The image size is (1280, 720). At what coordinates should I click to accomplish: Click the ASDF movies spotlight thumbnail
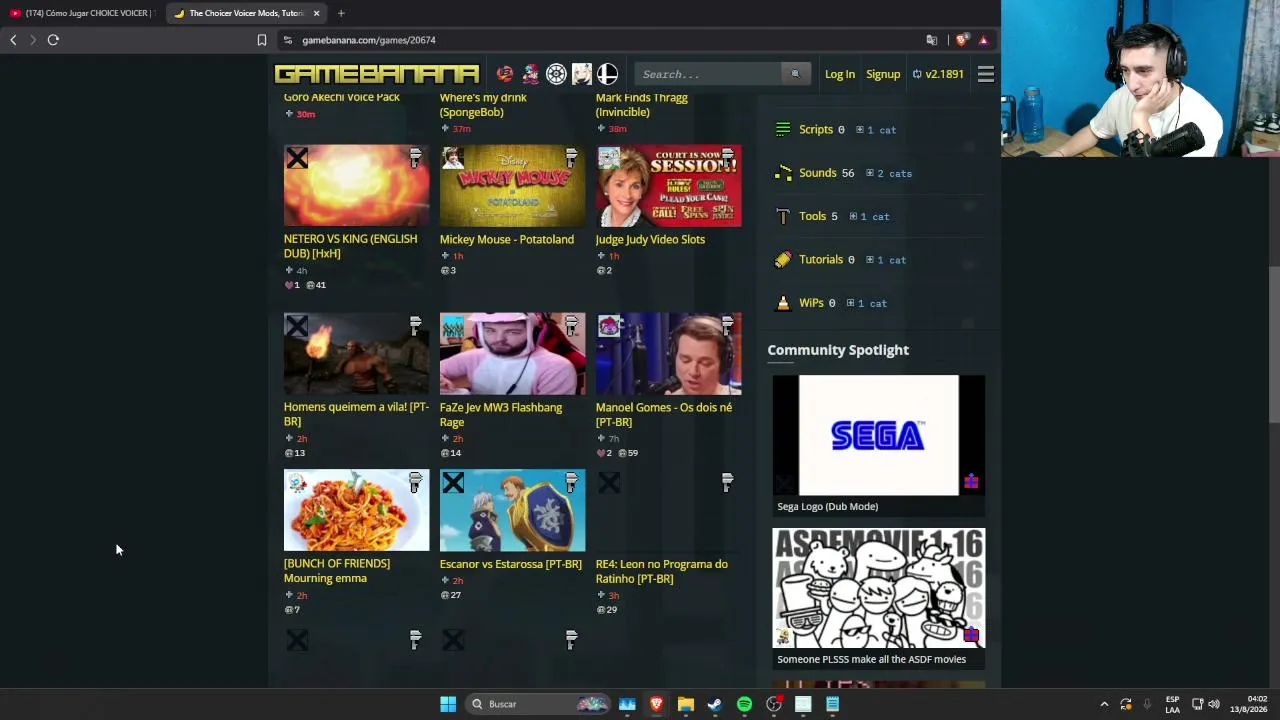pyautogui.click(x=878, y=588)
